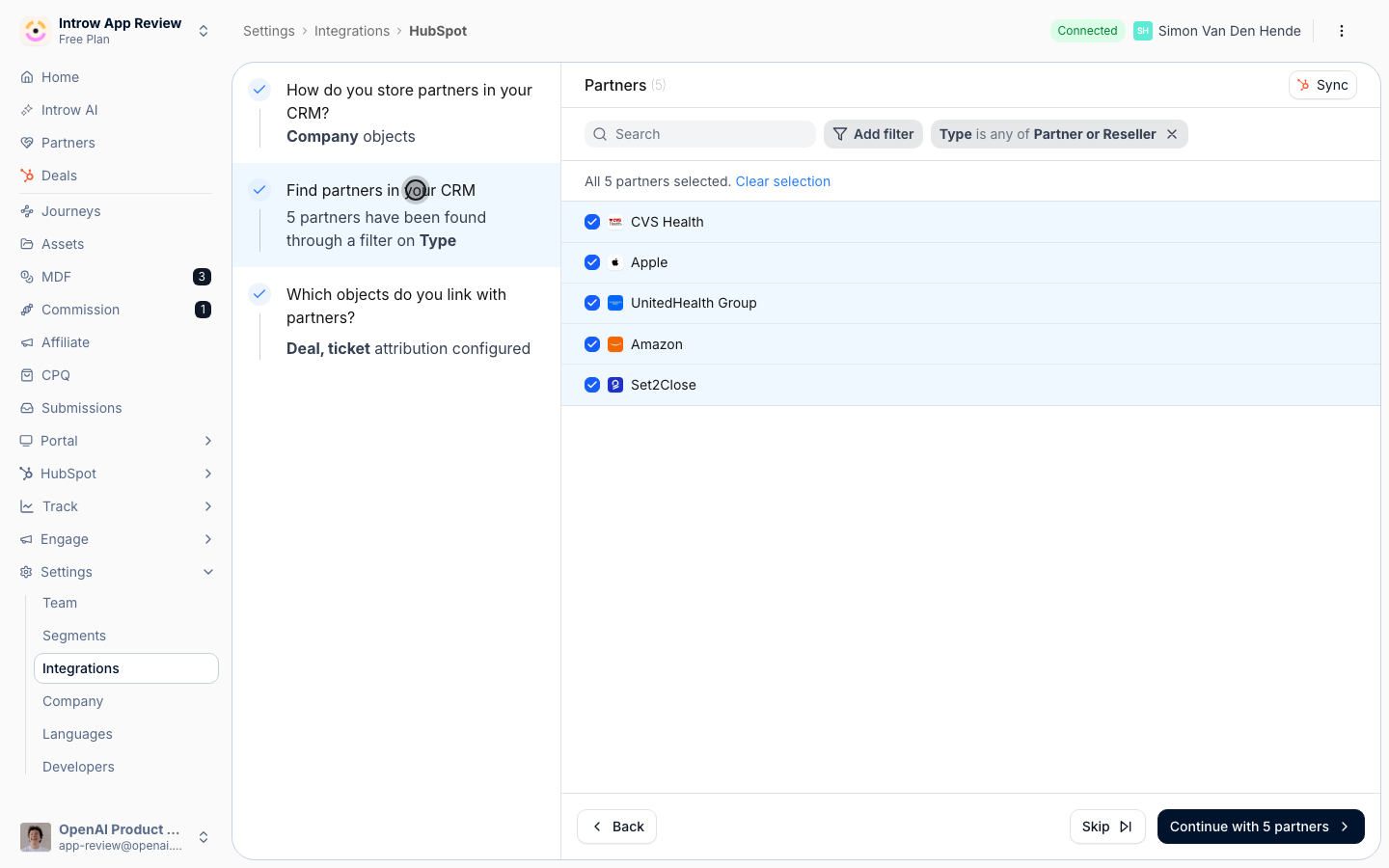Click the Add filter button
Image resolution: width=1389 pixels, height=868 pixels.
pyautogui.click(x=873, y=134)
